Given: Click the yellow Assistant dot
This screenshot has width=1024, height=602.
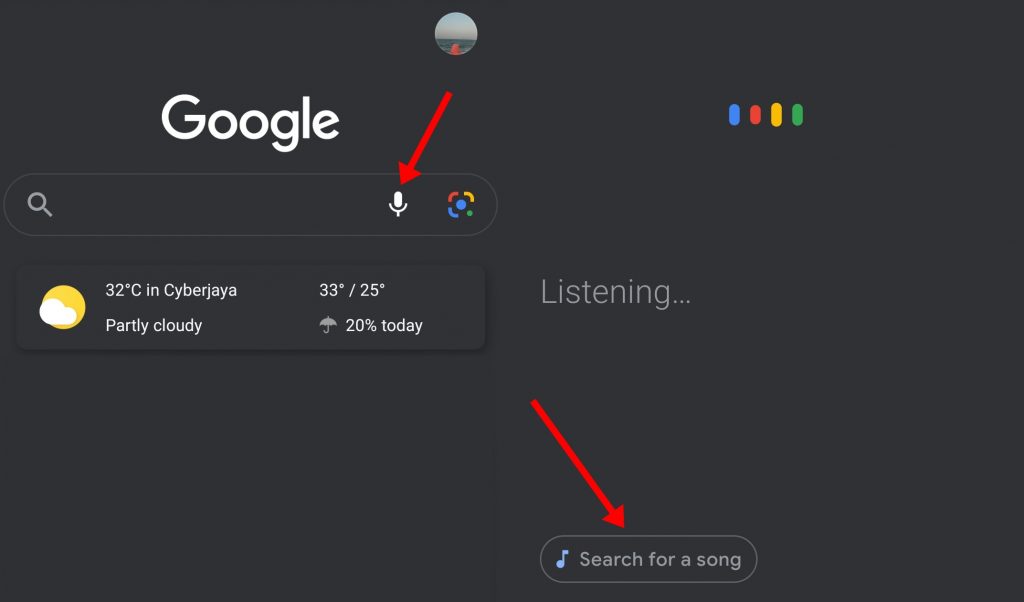Looking at the screenshot, I should point(777,115).
